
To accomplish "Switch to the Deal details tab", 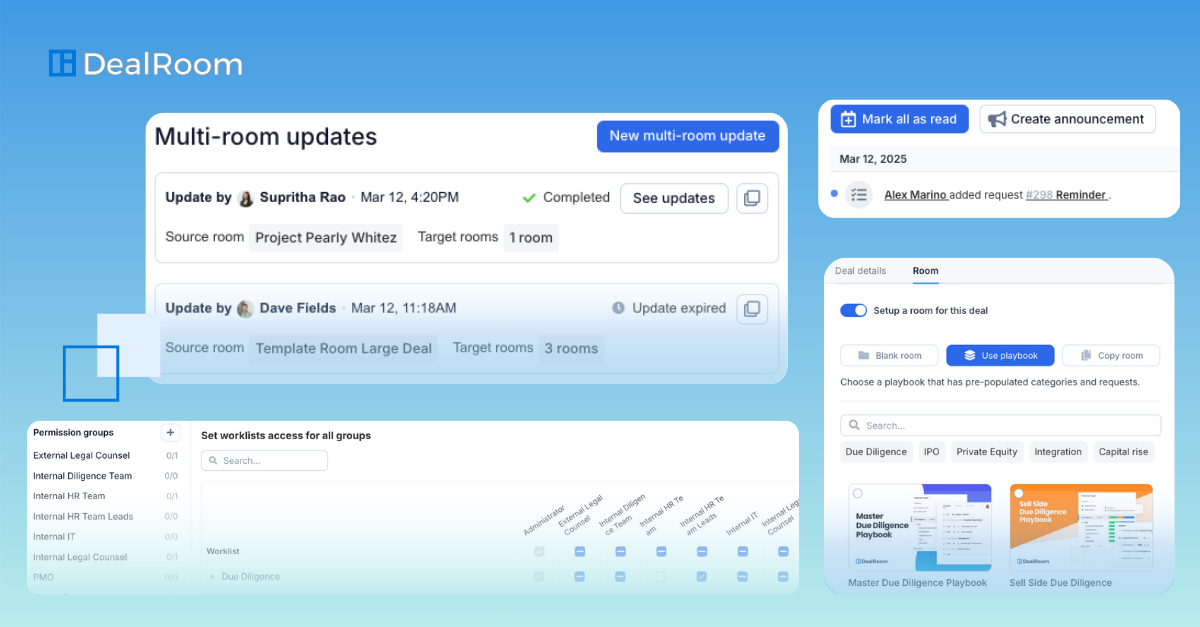I will click(x=860, y=271).
